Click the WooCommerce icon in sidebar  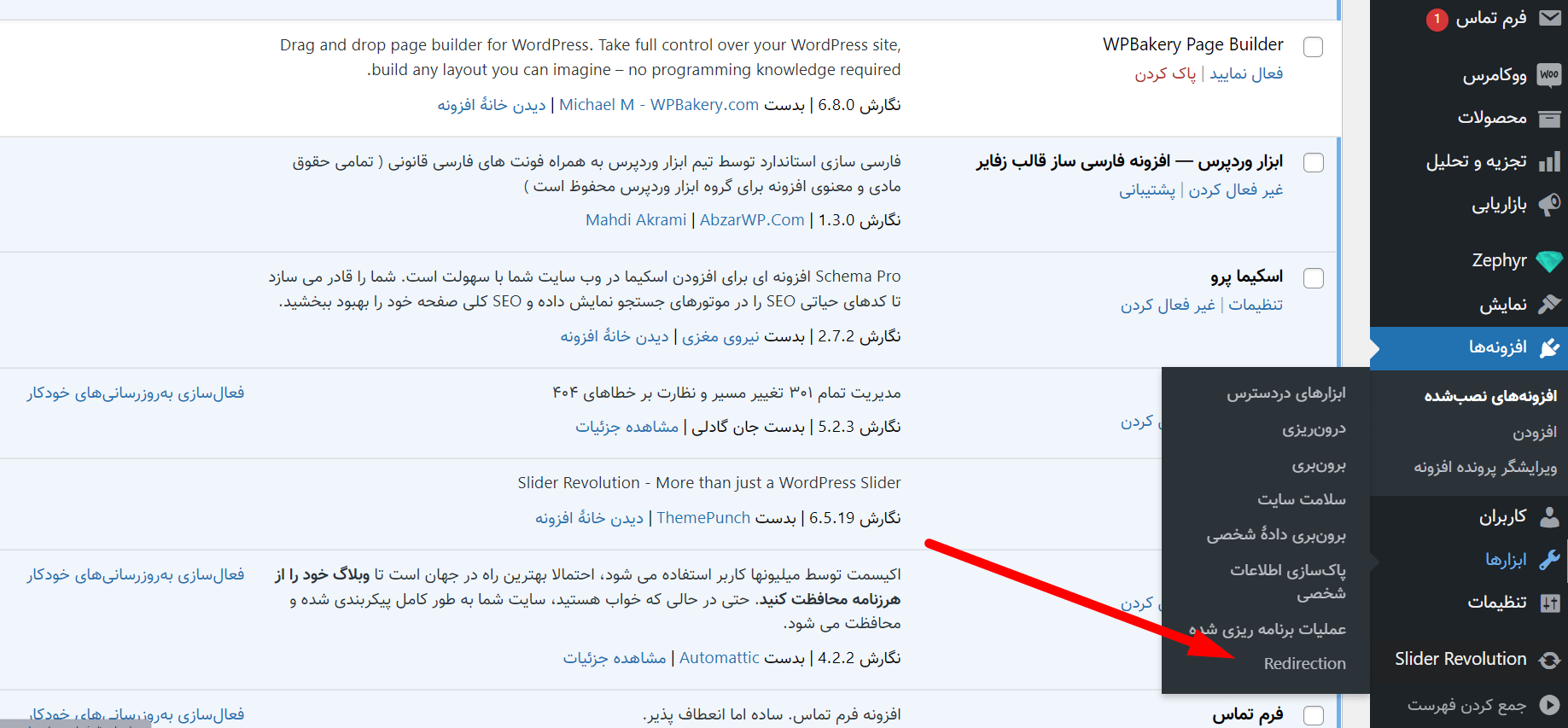(x=1549, y=75)
